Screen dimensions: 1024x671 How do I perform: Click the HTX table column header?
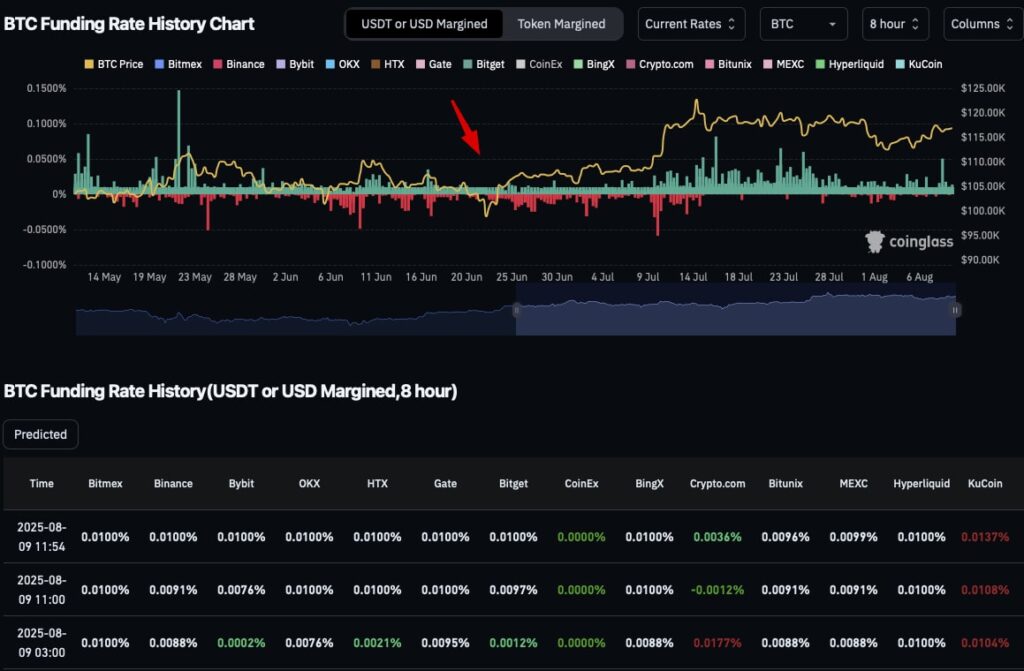tap(377, 483)
